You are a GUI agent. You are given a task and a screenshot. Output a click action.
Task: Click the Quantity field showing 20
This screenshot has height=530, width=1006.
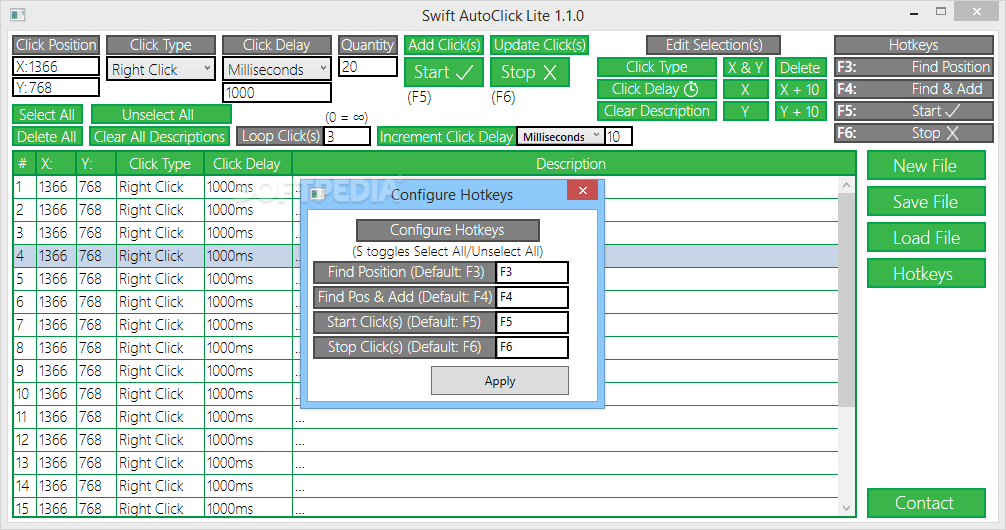[368, 67]
